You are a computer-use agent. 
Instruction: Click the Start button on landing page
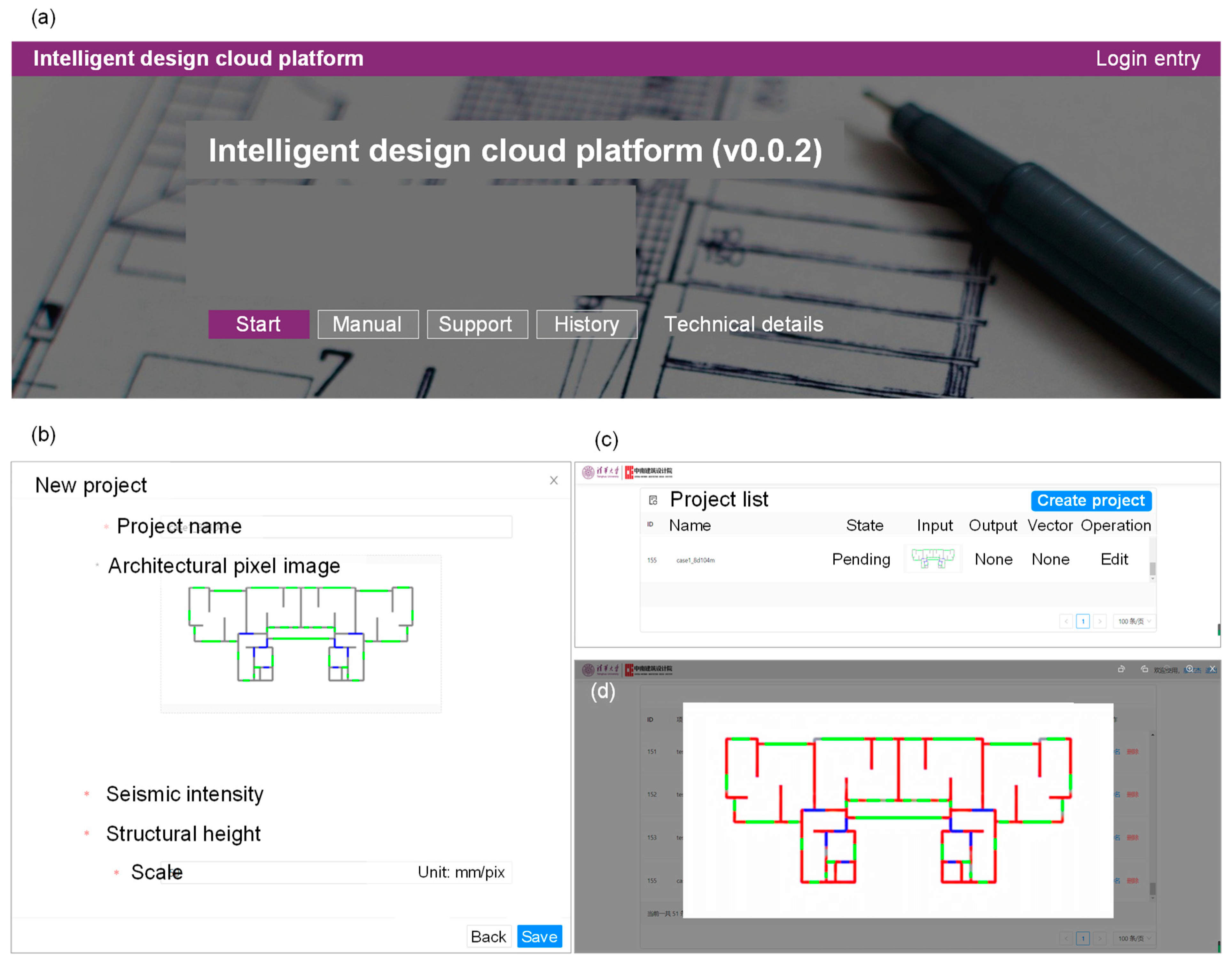258,325
